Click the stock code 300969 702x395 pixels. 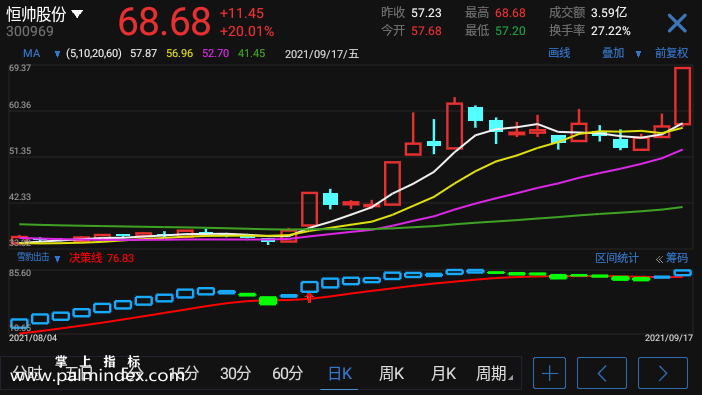30,31
